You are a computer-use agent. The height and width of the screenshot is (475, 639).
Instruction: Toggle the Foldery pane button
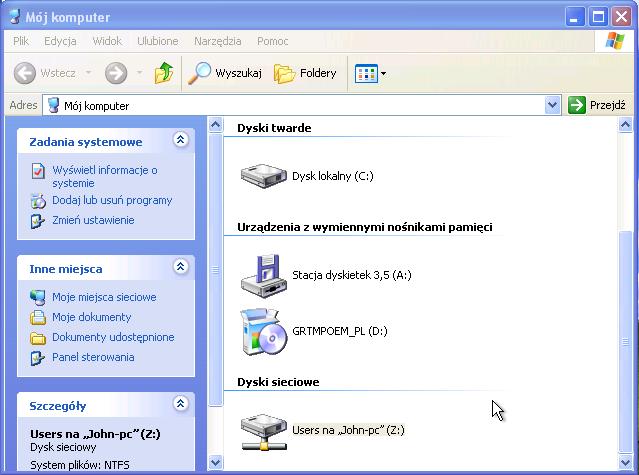click(305, 73)
